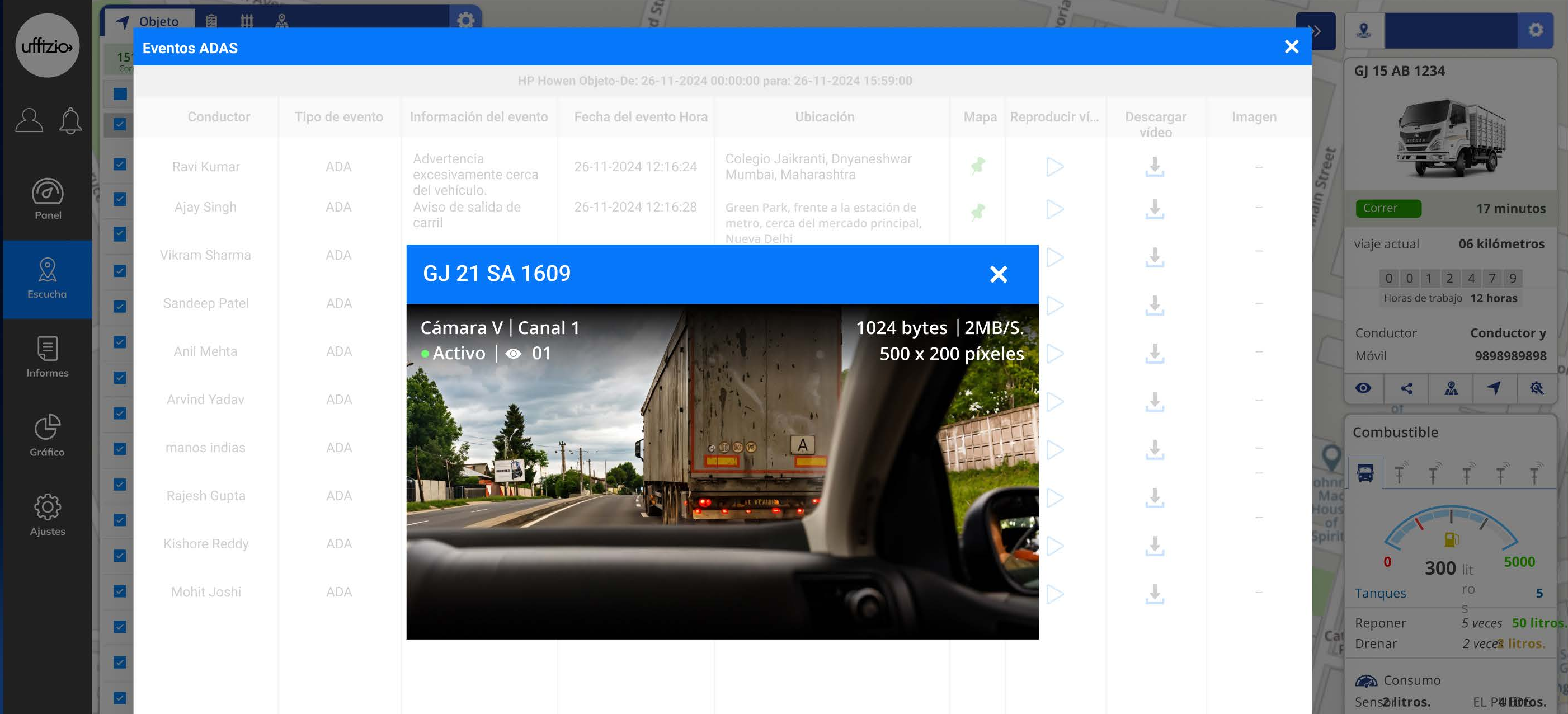Open the Gráfico charts section
Image resolution: width=1568 pixels, height=714 pixels.
click(48, 436)
